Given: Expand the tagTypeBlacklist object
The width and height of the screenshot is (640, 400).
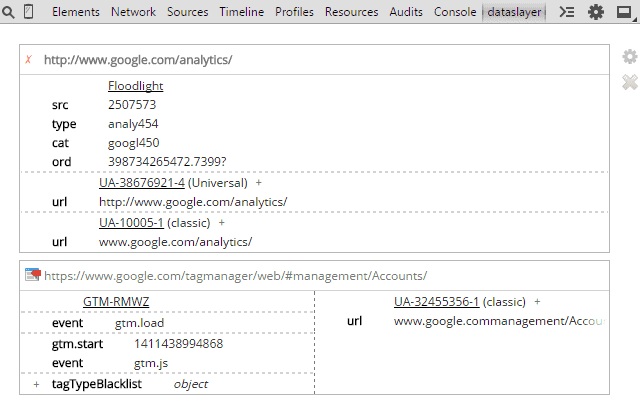Looking at the screenshot, I should coord(36,384).
